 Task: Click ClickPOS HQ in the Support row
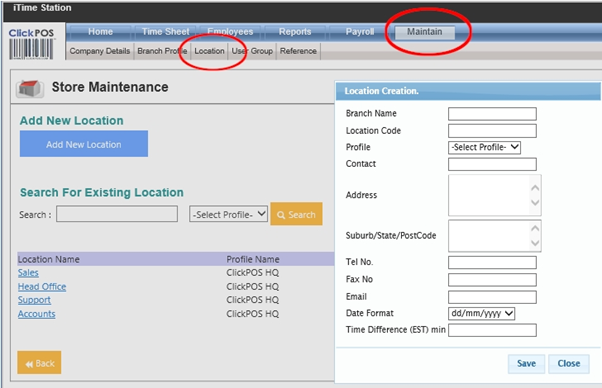click(x=253, y=300)
